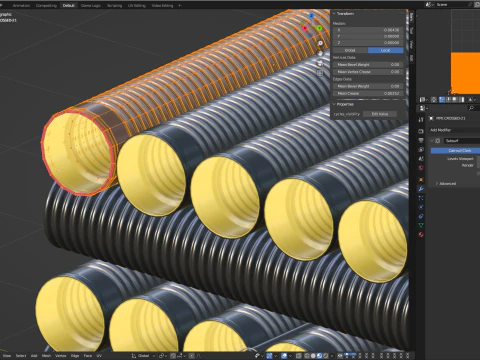Switch perspective/orthographic with the grid gizmo

pos(320,73)
